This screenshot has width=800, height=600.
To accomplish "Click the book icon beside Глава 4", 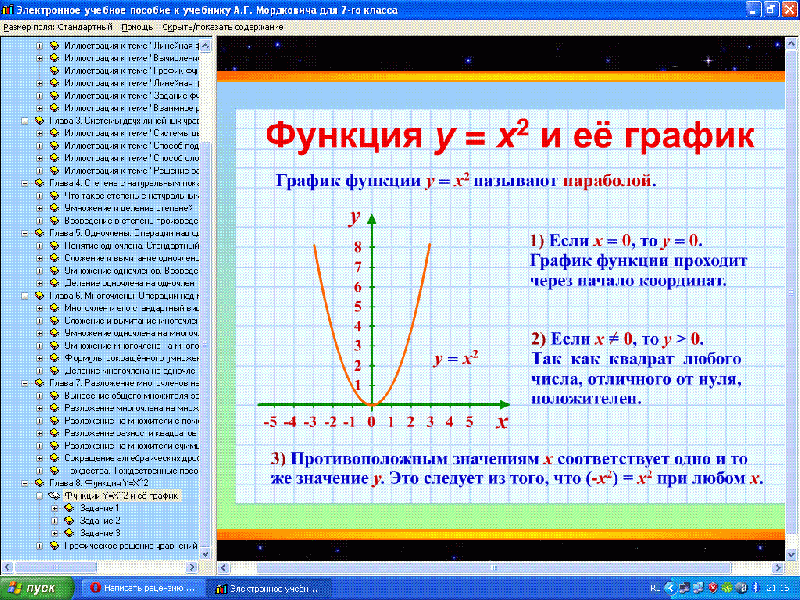I will click(x=40, y=183).
